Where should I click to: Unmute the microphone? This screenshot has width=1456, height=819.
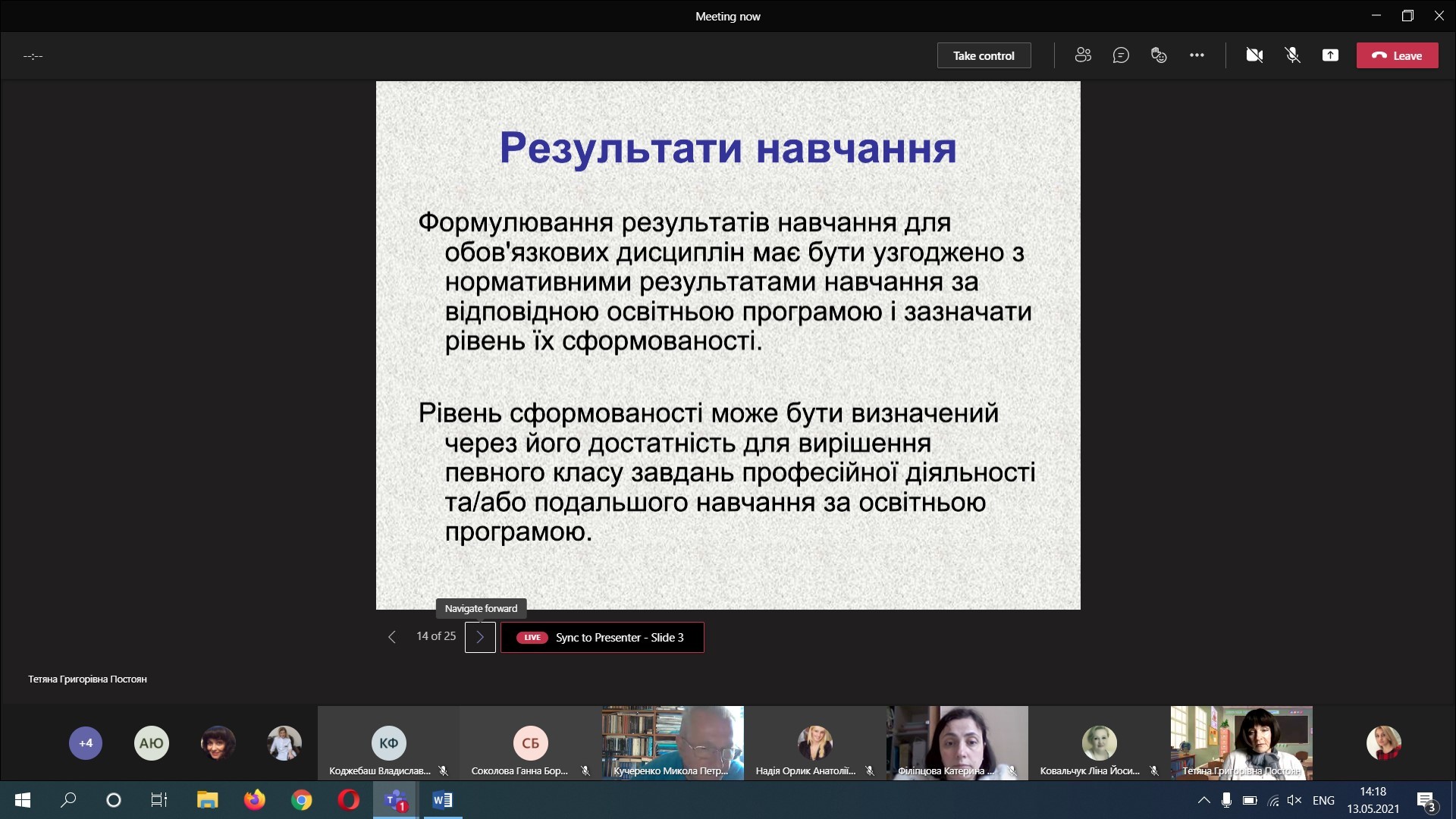pos(1292,55)
